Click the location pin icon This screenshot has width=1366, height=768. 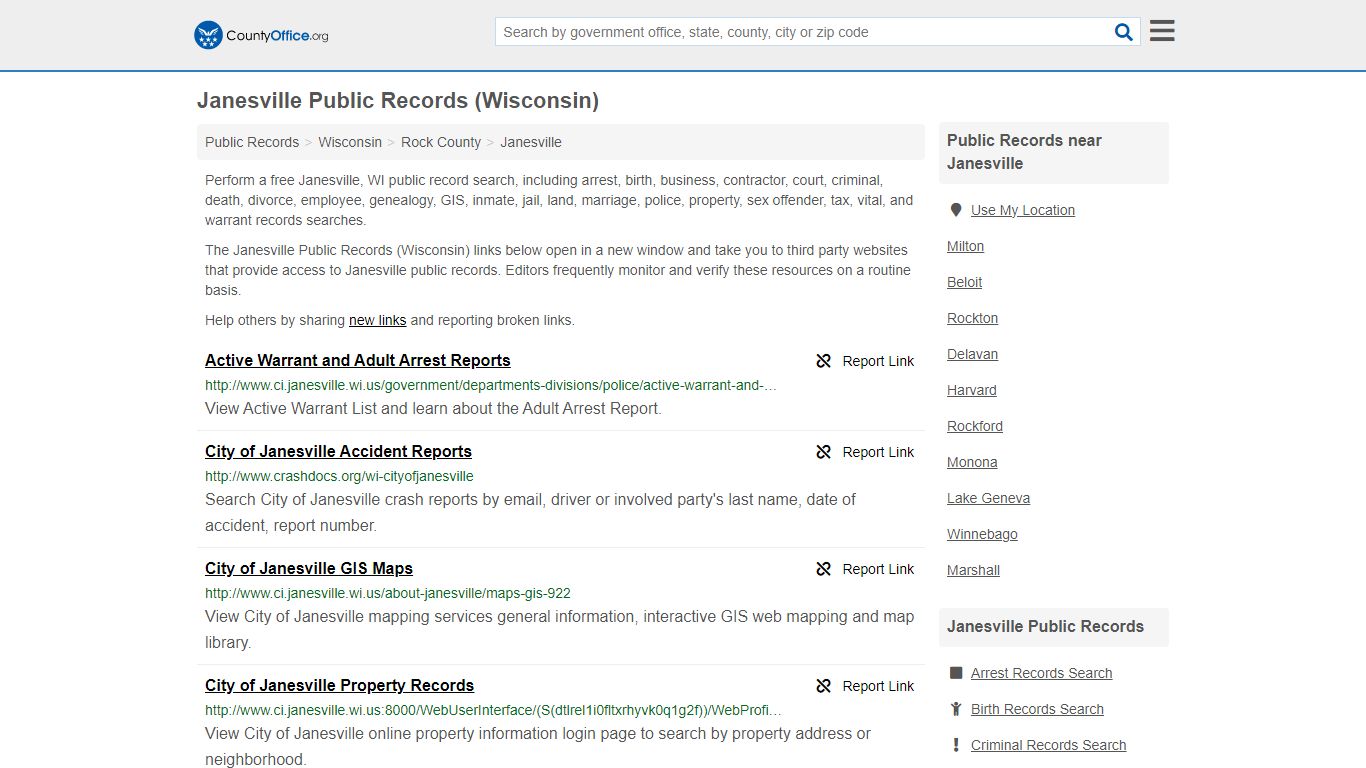[x=956, y=210]
